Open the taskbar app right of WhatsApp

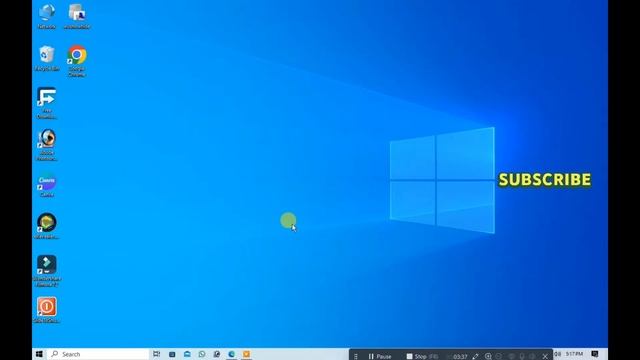[x=217, y=354]
